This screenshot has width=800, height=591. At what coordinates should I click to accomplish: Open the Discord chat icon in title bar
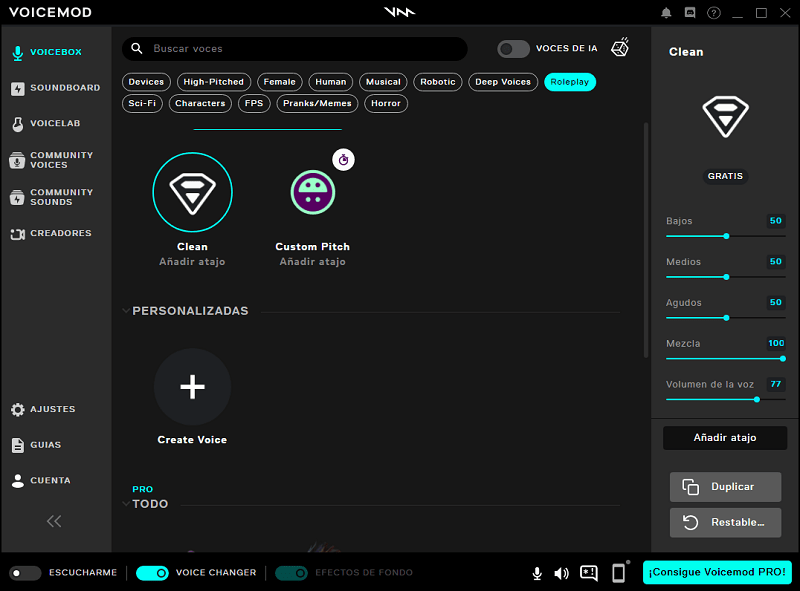coord(690,13)
